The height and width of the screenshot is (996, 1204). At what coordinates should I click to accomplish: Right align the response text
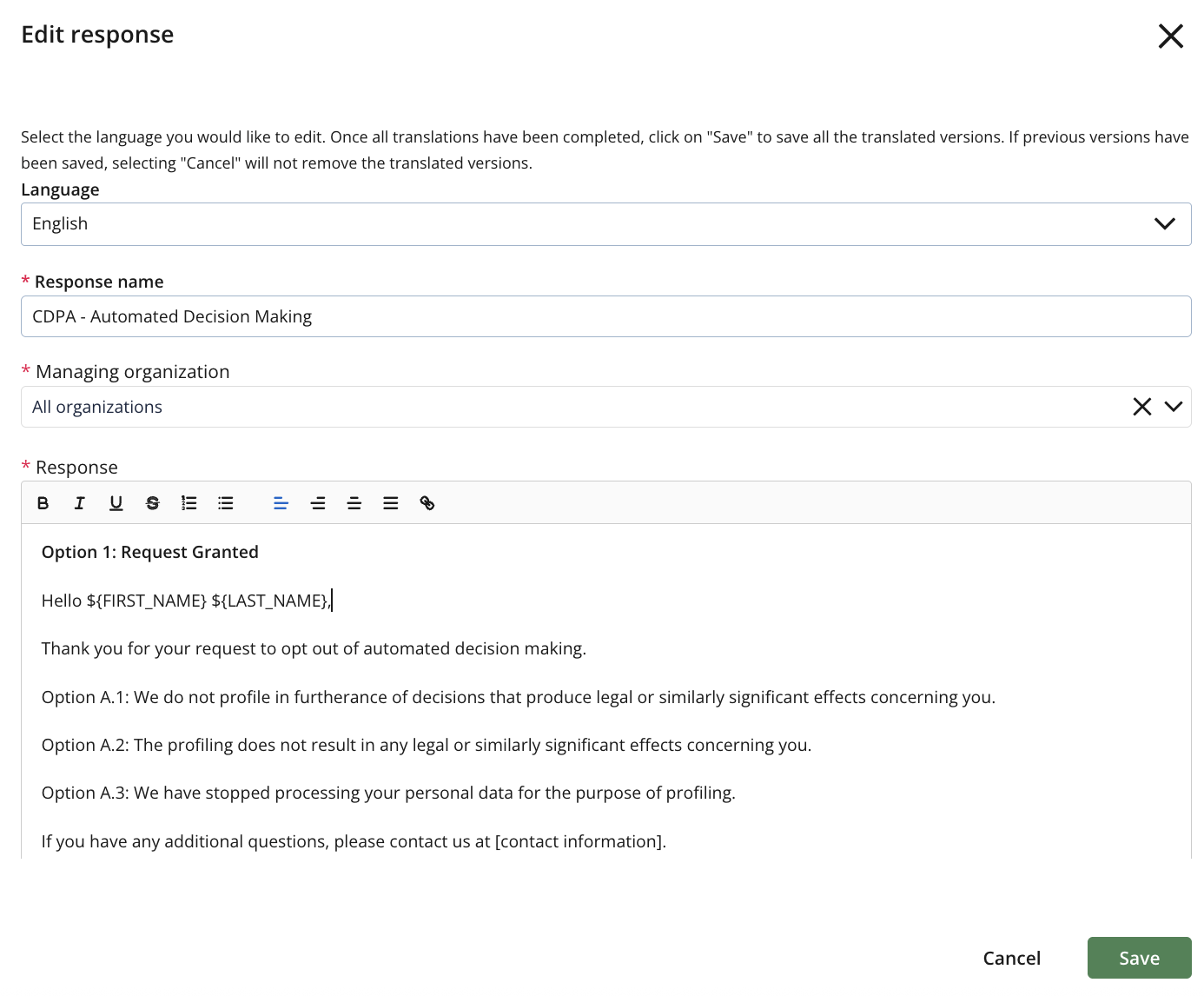pos(354,503)
